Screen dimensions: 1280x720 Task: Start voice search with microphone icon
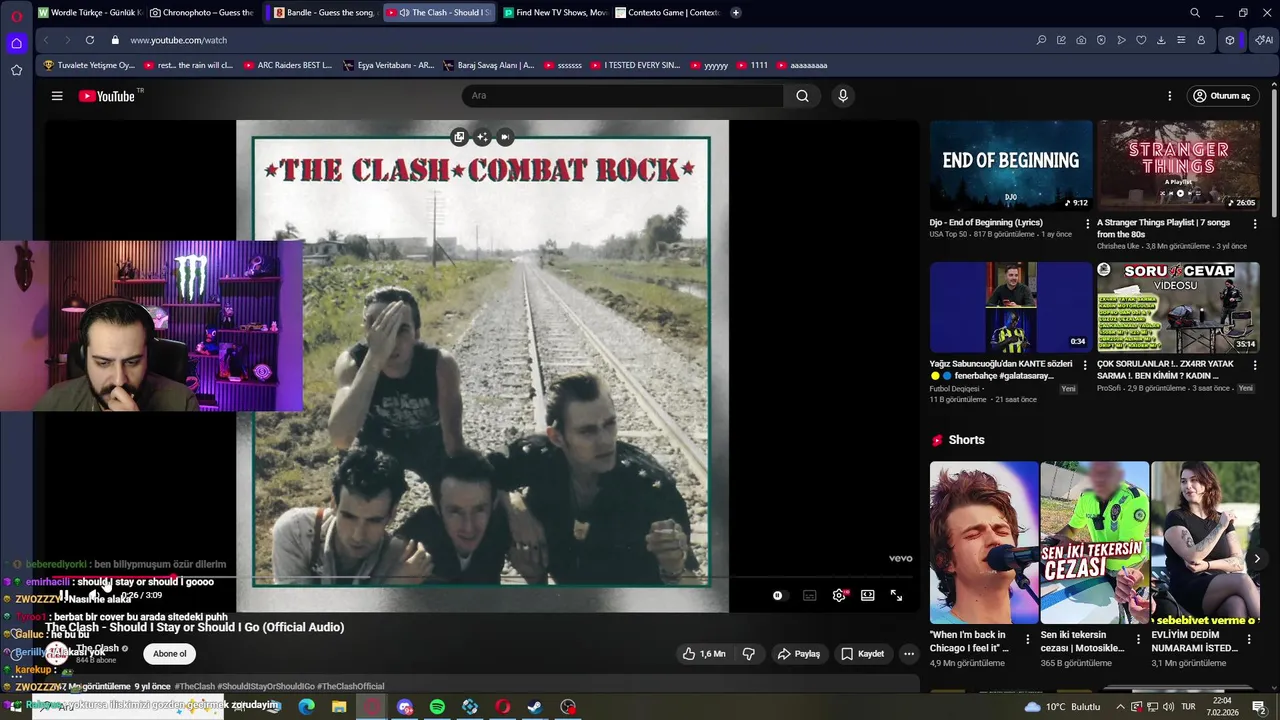coord(843,96)
